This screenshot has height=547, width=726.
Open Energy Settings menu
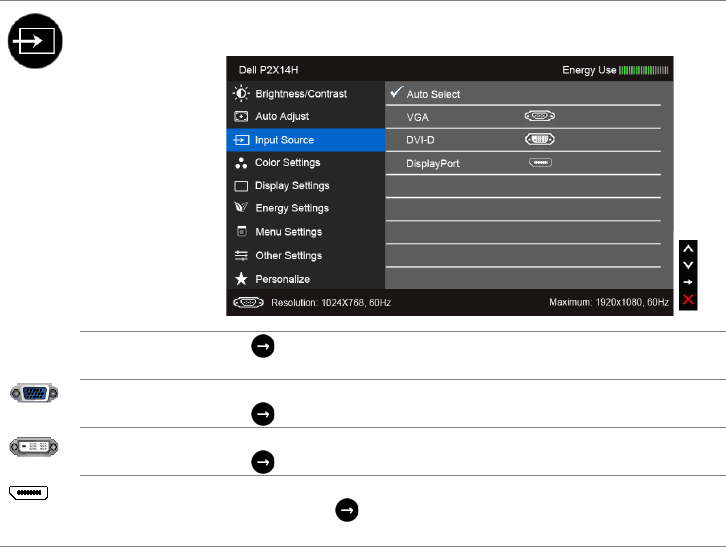pyautogui.click(x=306, y=208)
